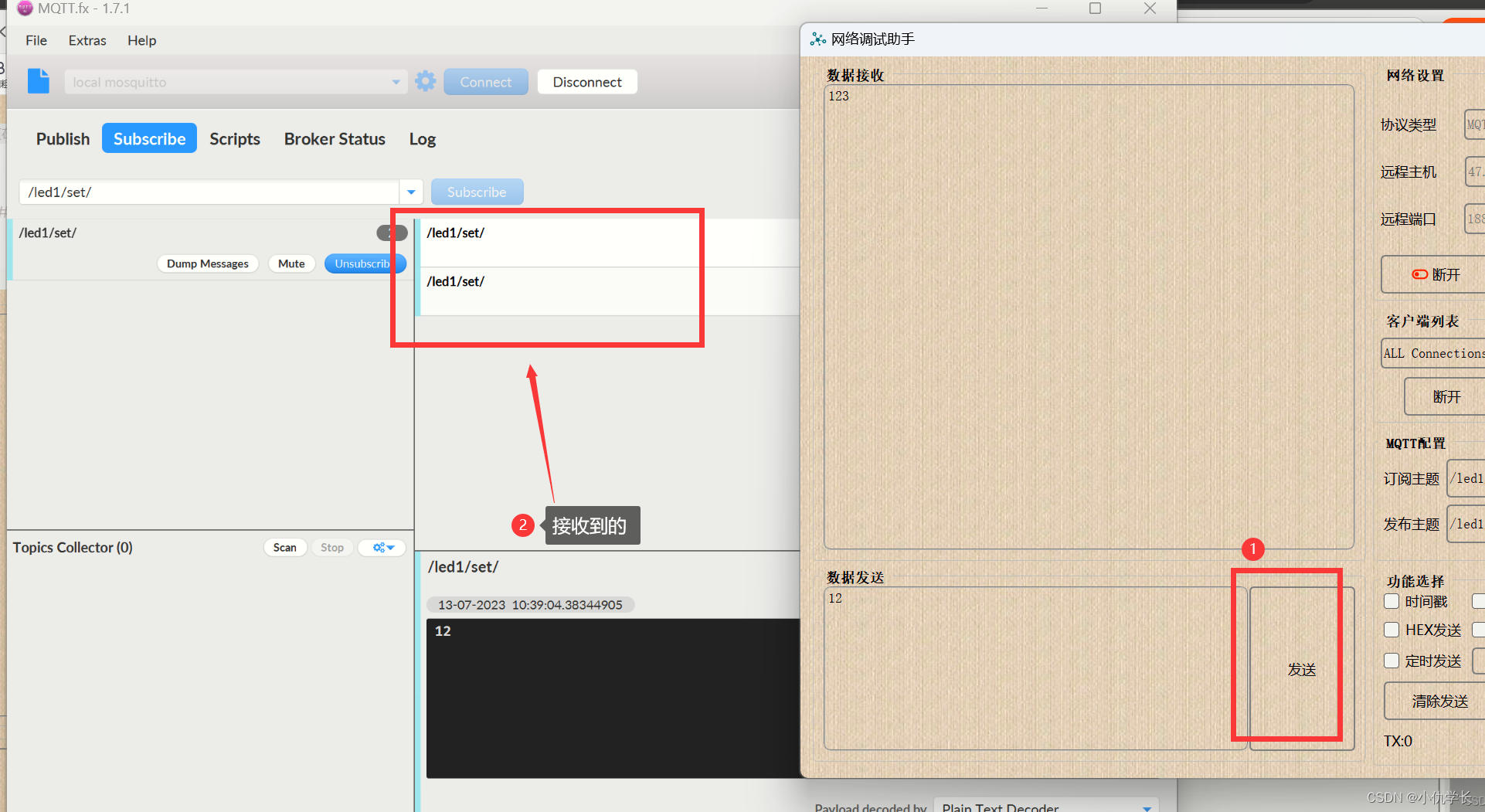Open the local mosquitto profile dropdown
This screenshot has height=812, width=1485.
tap(396, 81)
